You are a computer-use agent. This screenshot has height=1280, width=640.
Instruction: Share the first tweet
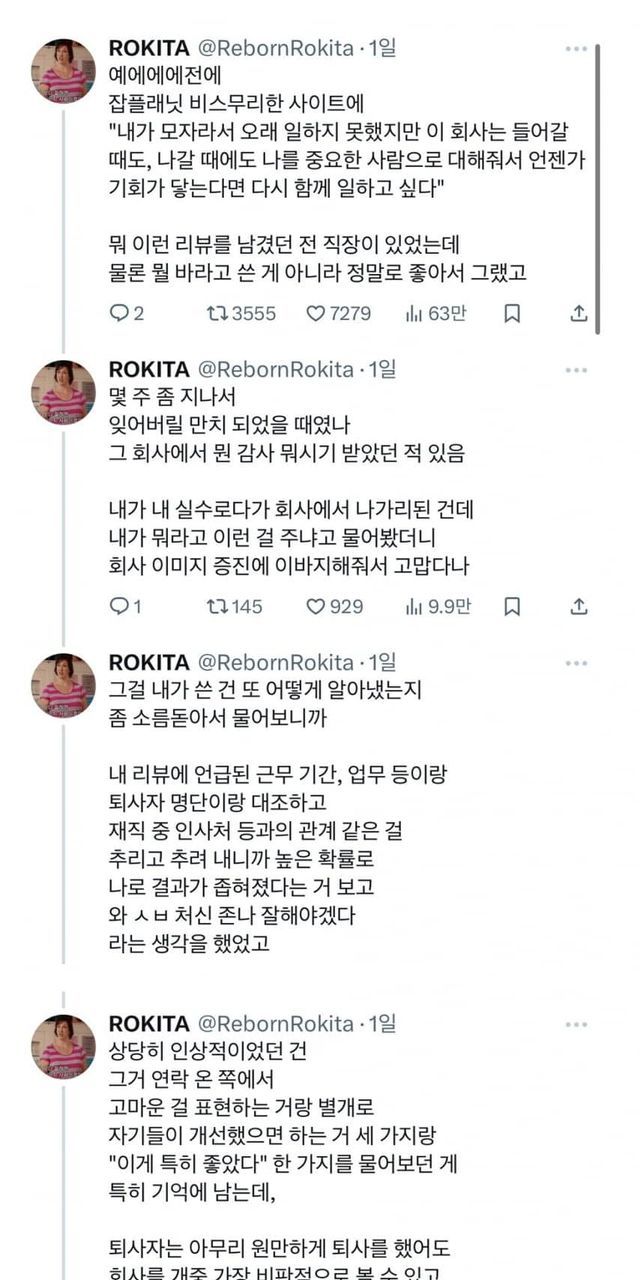pyautogui.click(x=578, y=313)
